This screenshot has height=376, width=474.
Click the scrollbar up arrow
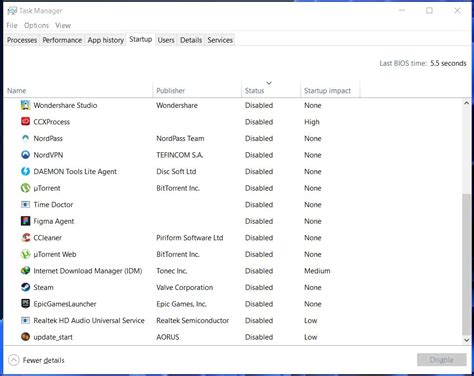pos(466,103)
